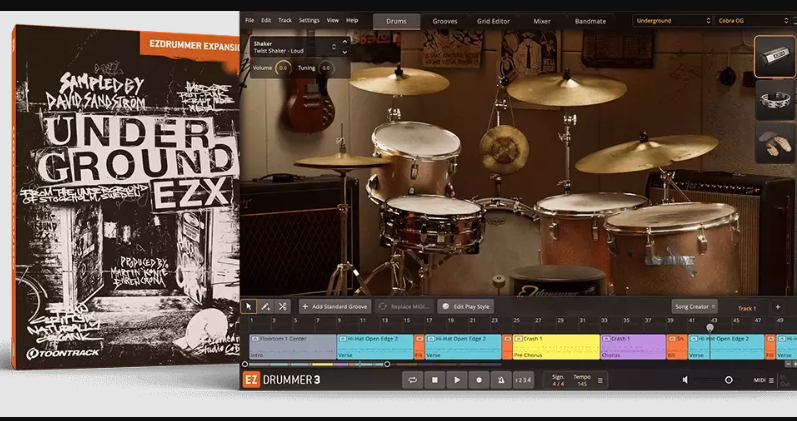Select the scissors cut tool
The width and height of the screenshot is (797, 421).
pyautogui.click(x=282, y=307)
